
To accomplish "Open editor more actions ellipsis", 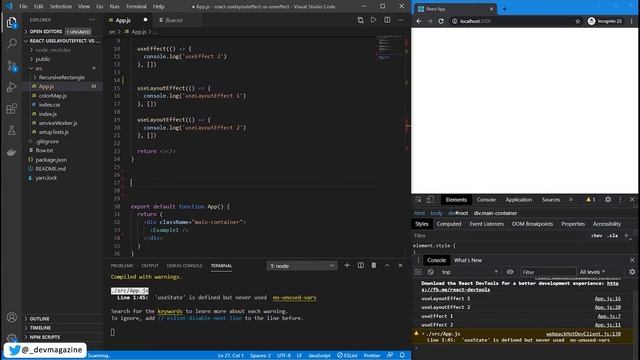I will (400, 20).
